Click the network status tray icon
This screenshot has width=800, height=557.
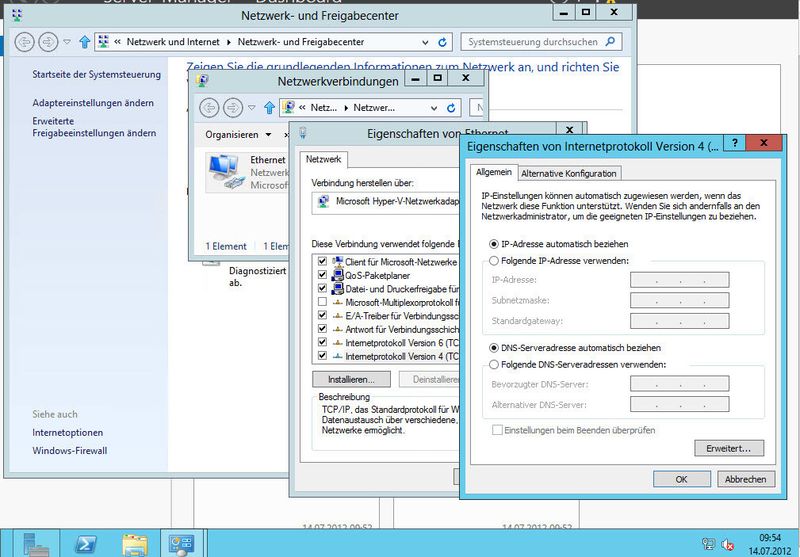[708, 544]
